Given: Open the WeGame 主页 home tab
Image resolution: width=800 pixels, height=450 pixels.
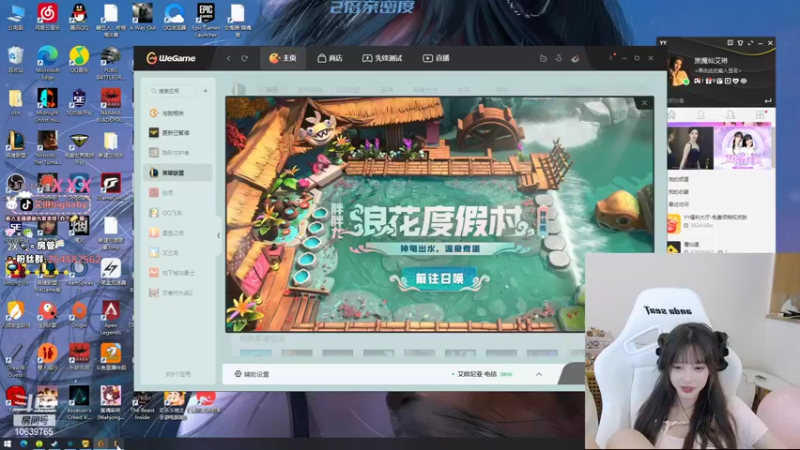Looking at the screenshot, I should click(283, 58).
